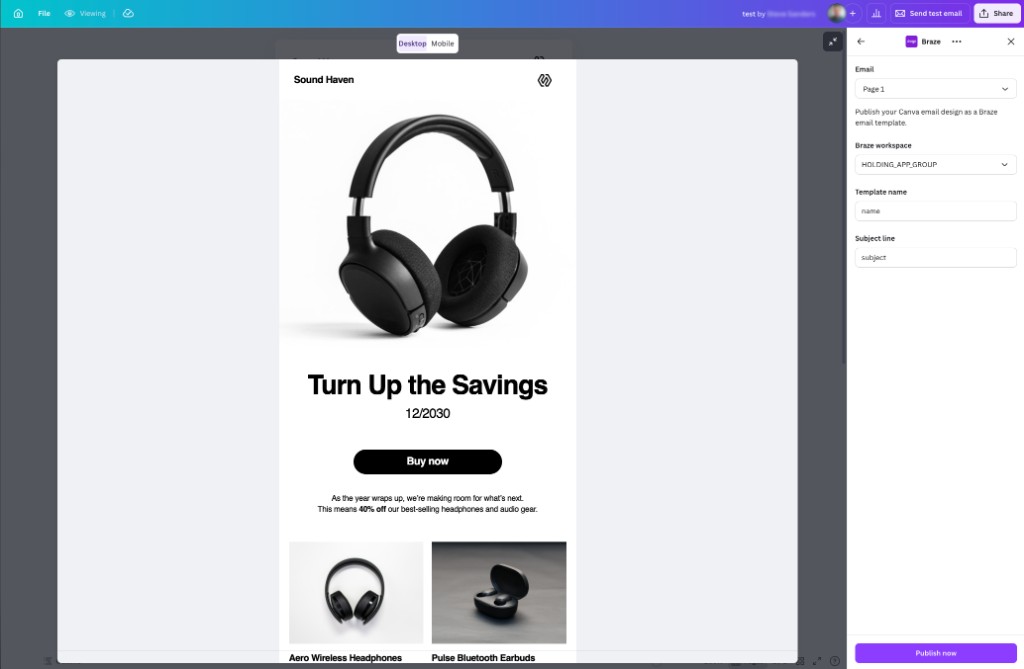Click the Template name input field

(x=935, y=210)
